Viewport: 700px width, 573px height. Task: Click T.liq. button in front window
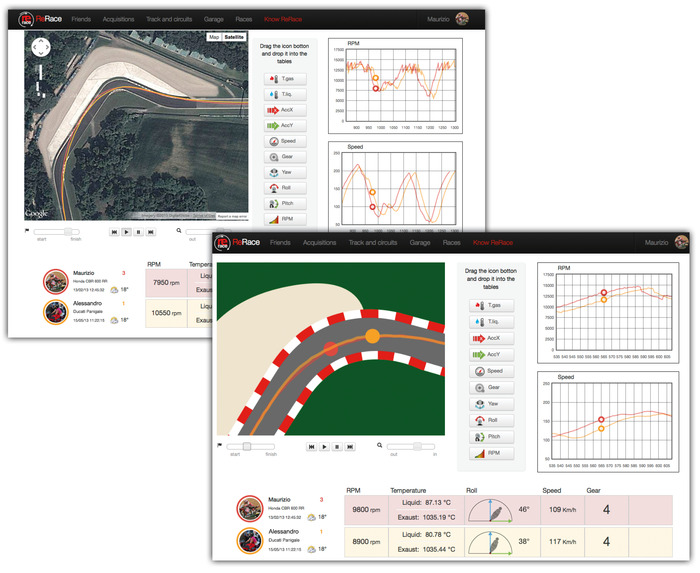coord(491,322)
